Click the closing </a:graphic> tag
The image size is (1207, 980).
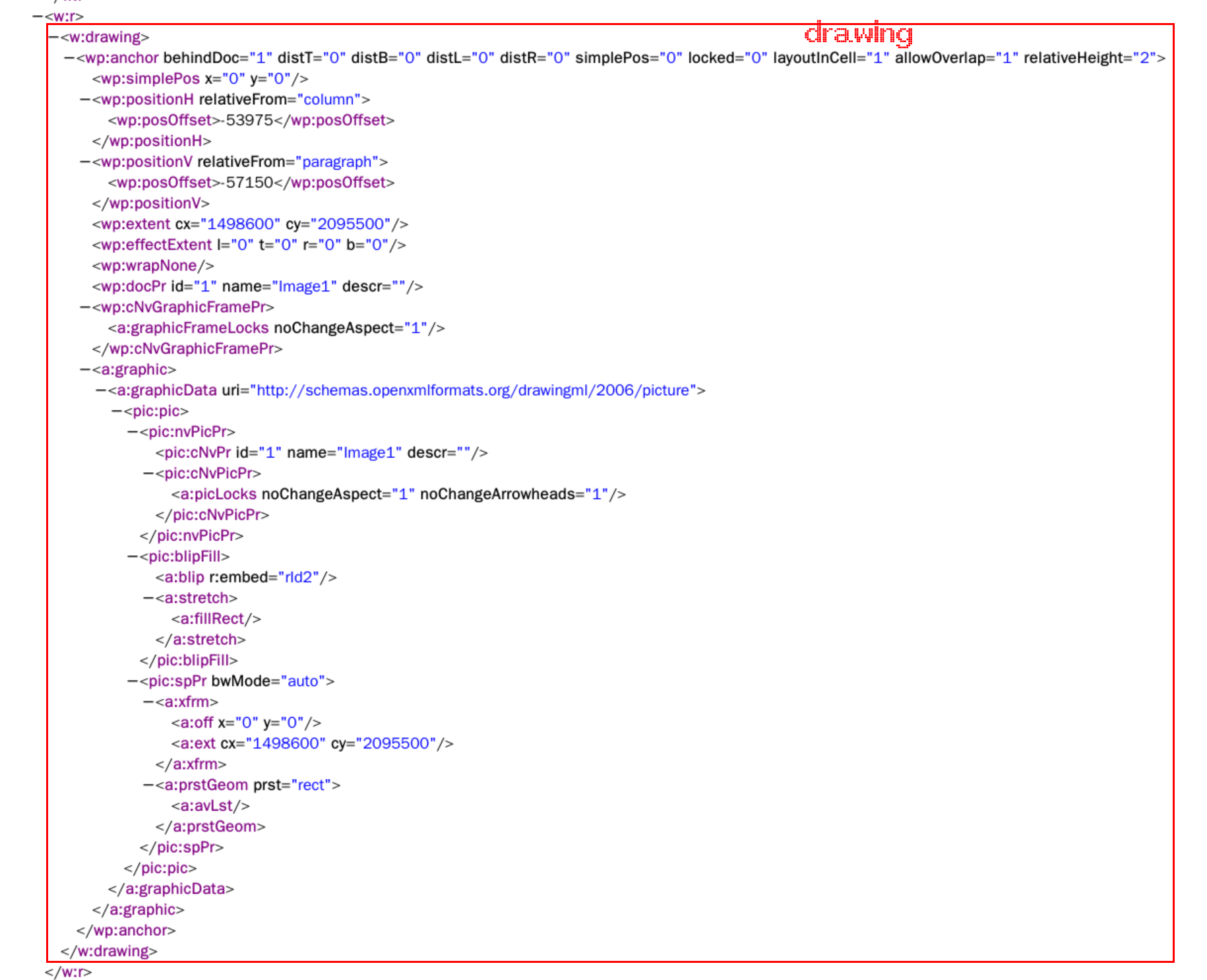click(x=139, y=909)
